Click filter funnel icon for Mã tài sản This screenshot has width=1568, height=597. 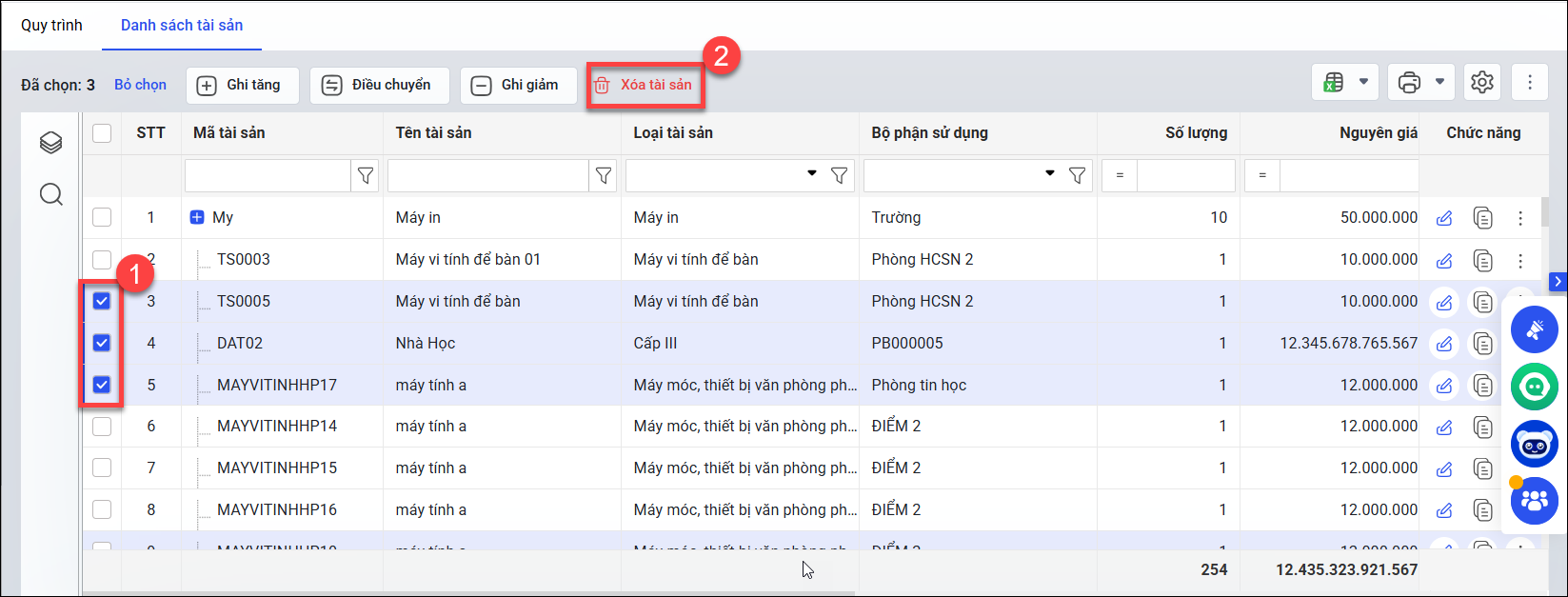[x=366, y=175]
